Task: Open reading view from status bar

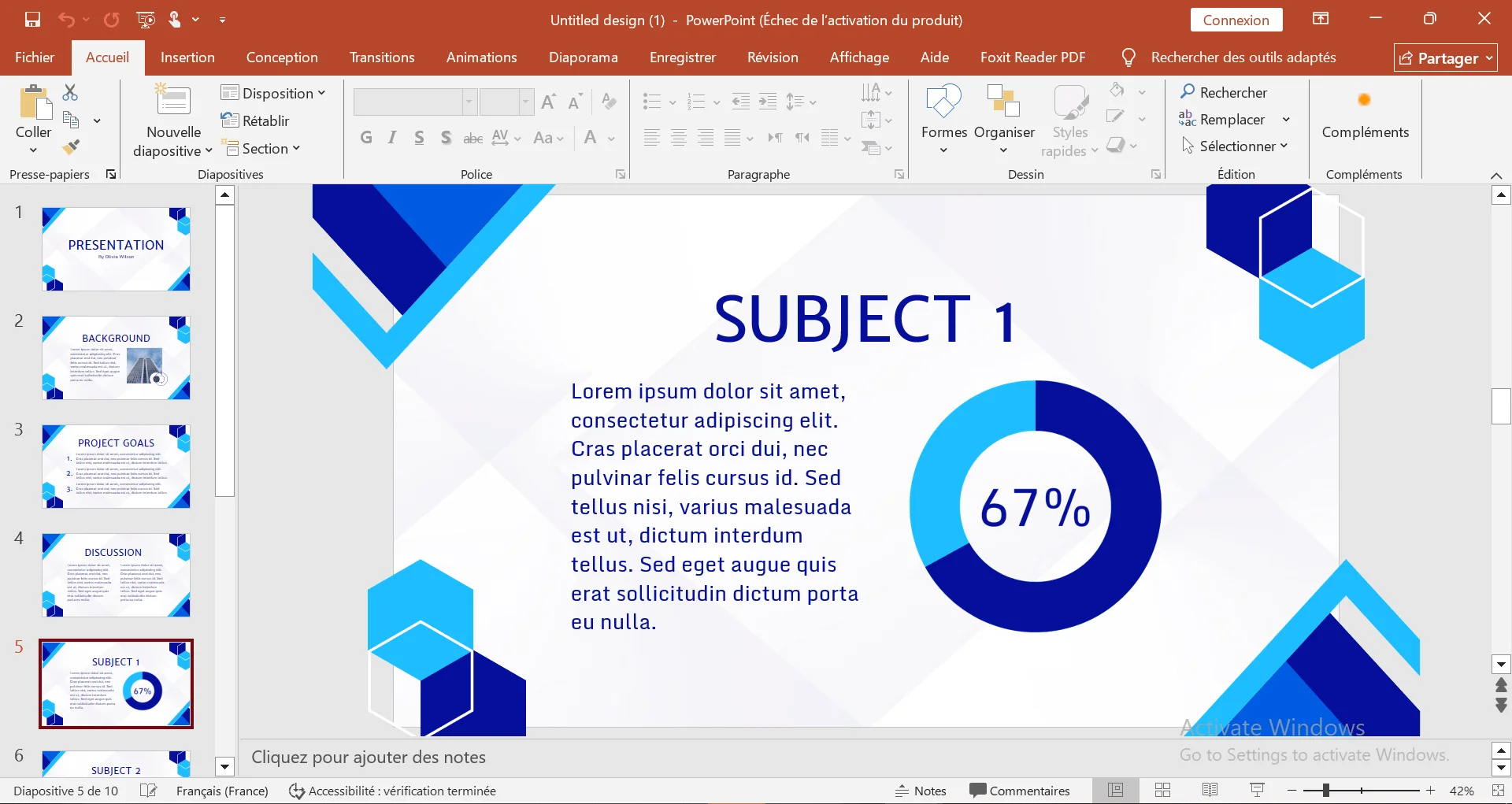Action: [1210, 790]
